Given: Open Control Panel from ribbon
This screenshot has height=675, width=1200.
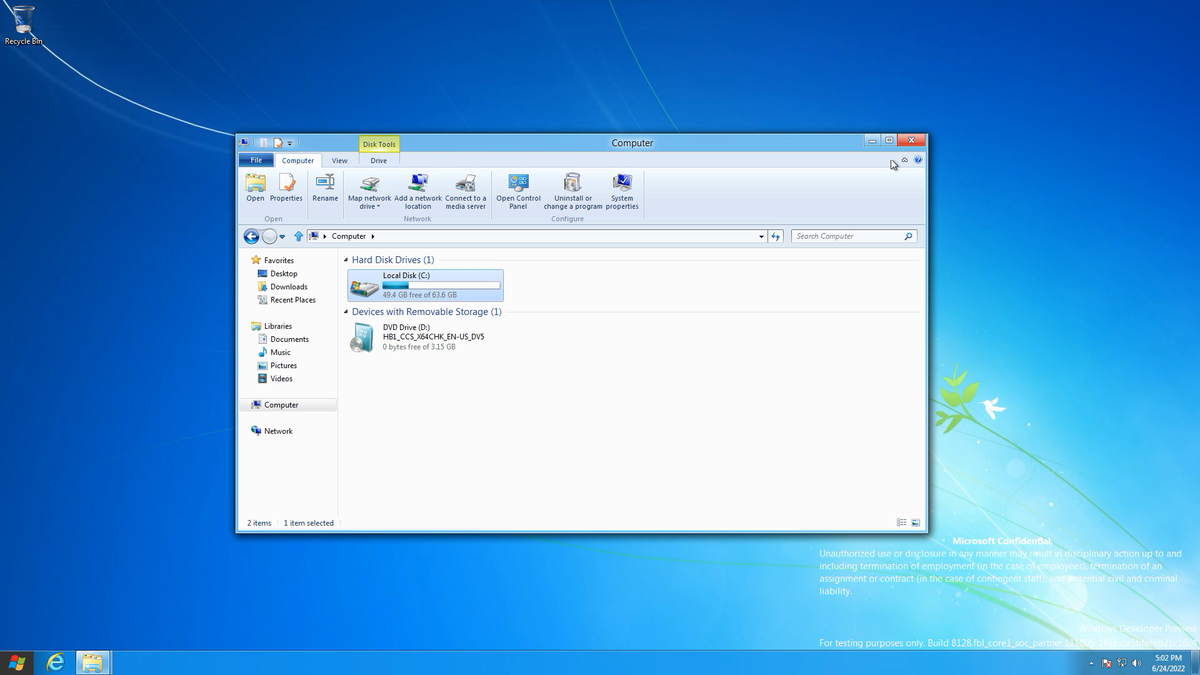Looking at the screenshot, I should (x=519, y=191).
